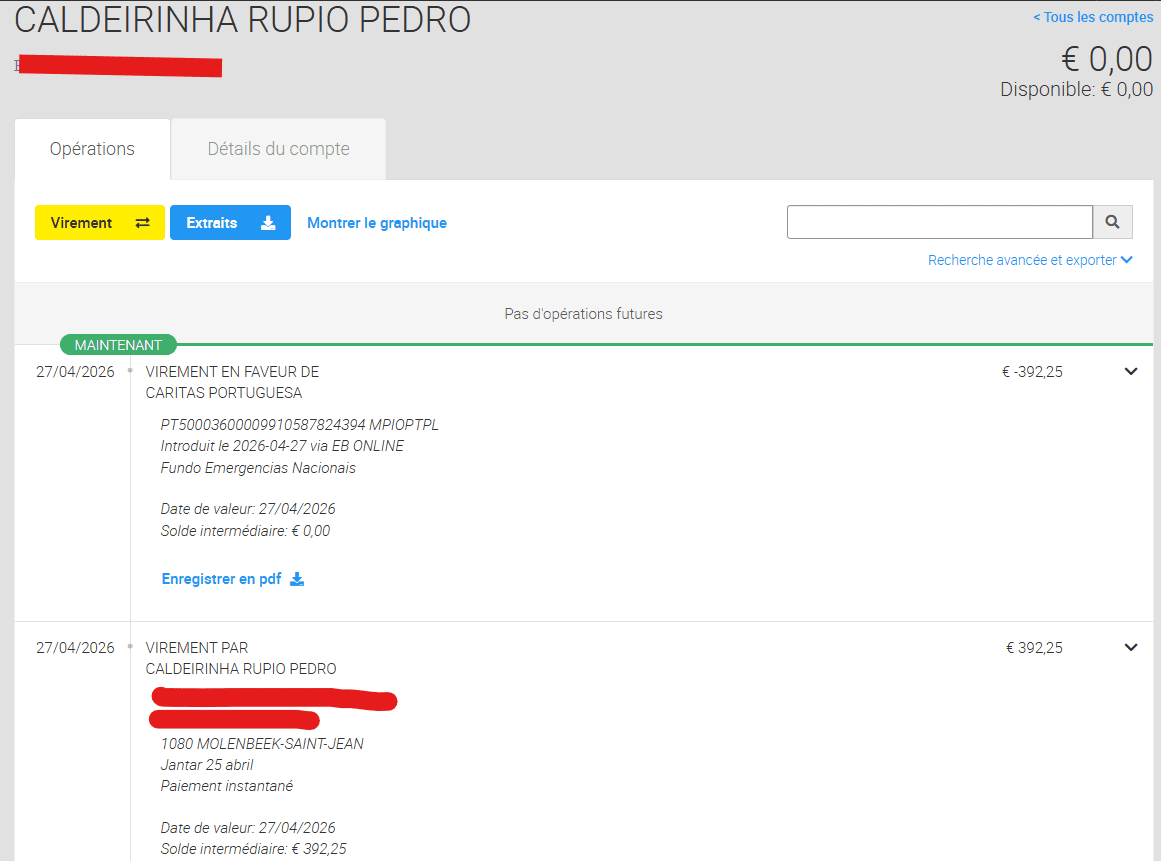Select text VIREMENT EN FAVEUR DE
Image resolution: width=1161 pixels, height=861 pixels.
pyautogui.click(x=232, y=372)
